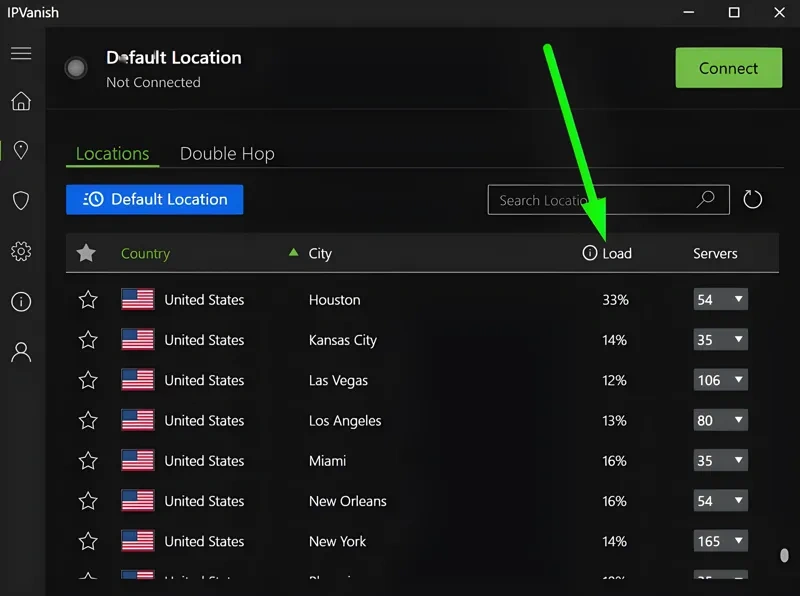Minimize the IPVanish window
This screenshot has width=800, height=596.
[x=689, y=12]
